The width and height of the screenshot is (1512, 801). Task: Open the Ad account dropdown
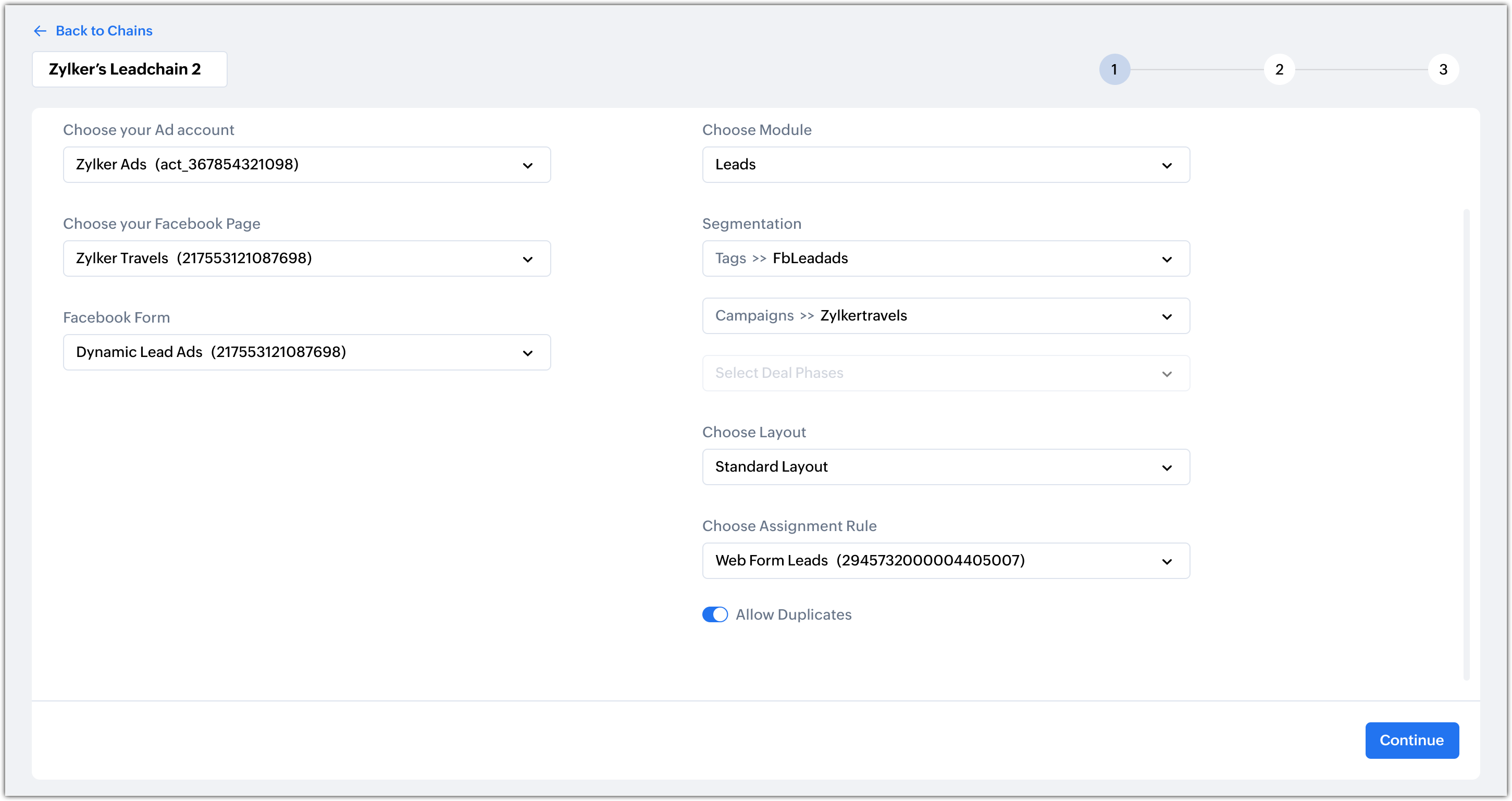[306, 165]
